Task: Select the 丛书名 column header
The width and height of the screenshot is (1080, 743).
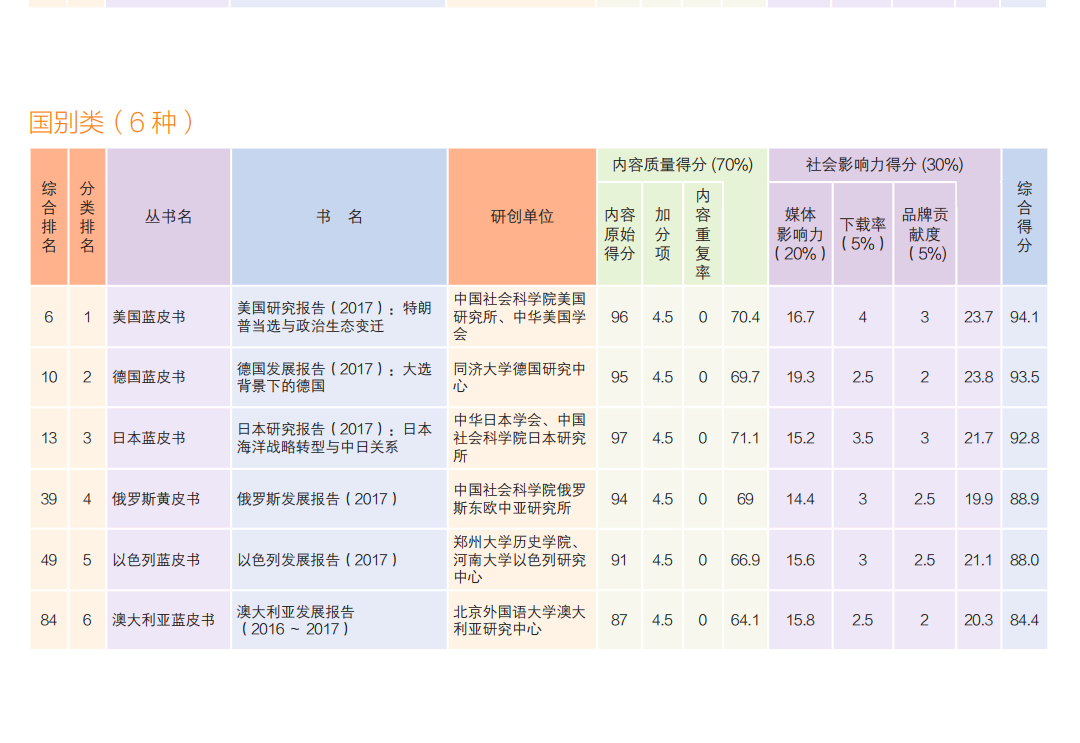Action: pyautogui.click(x=168, y=217)
